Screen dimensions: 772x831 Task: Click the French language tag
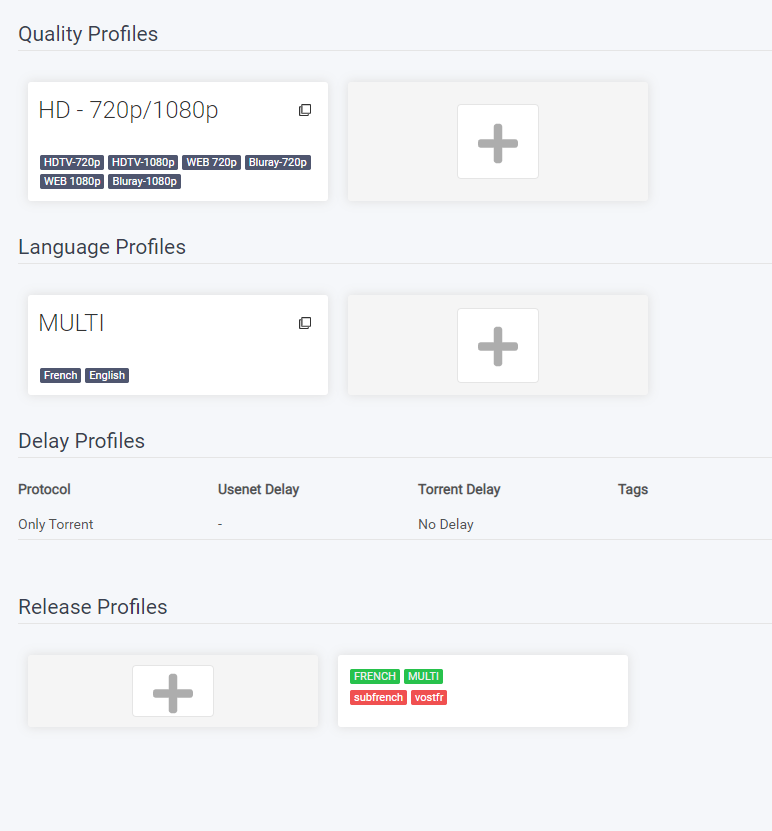coord(61,375)
